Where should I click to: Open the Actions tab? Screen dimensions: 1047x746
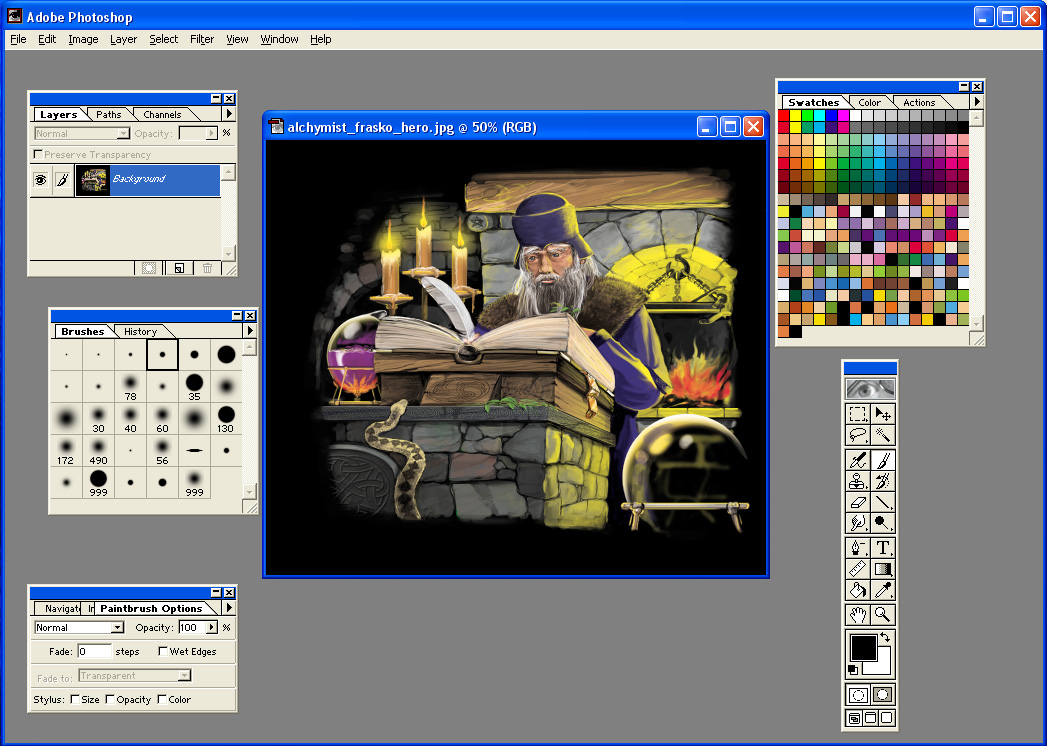click(x=919, y=102)
